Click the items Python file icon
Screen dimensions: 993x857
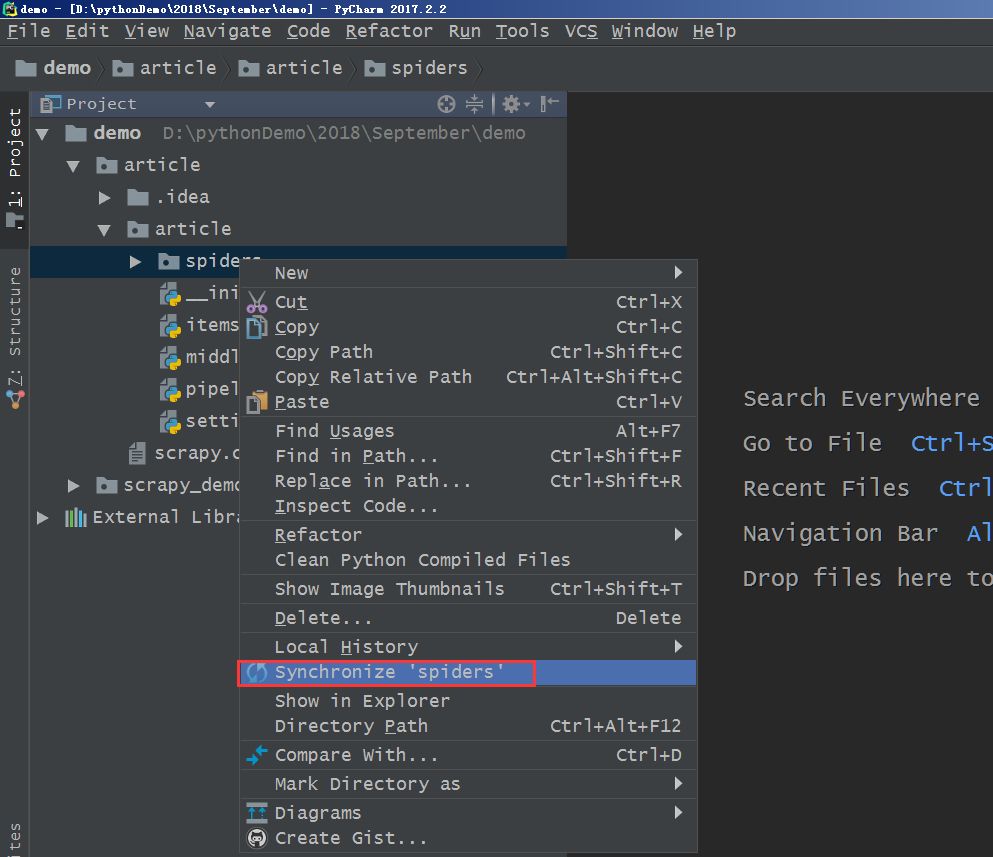170,326
